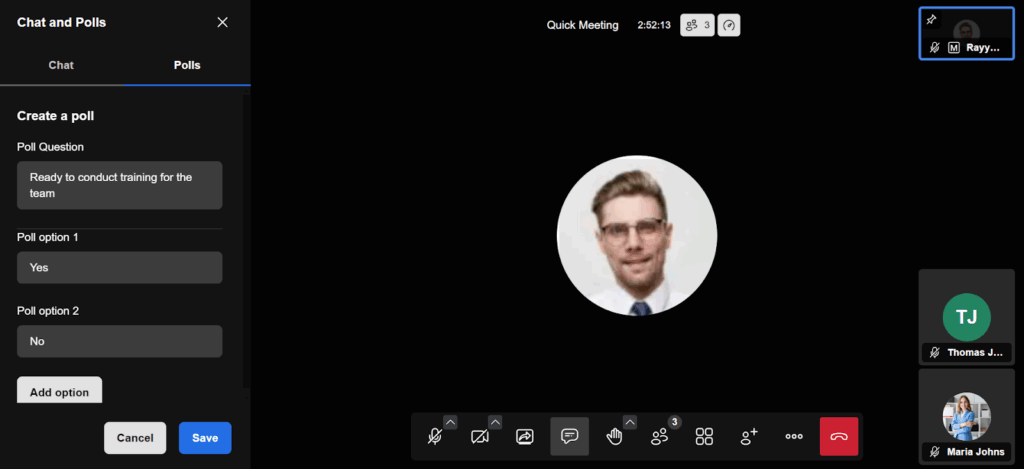
Task: Expand raise hand reactions arrow
Action: pos(630,422)
